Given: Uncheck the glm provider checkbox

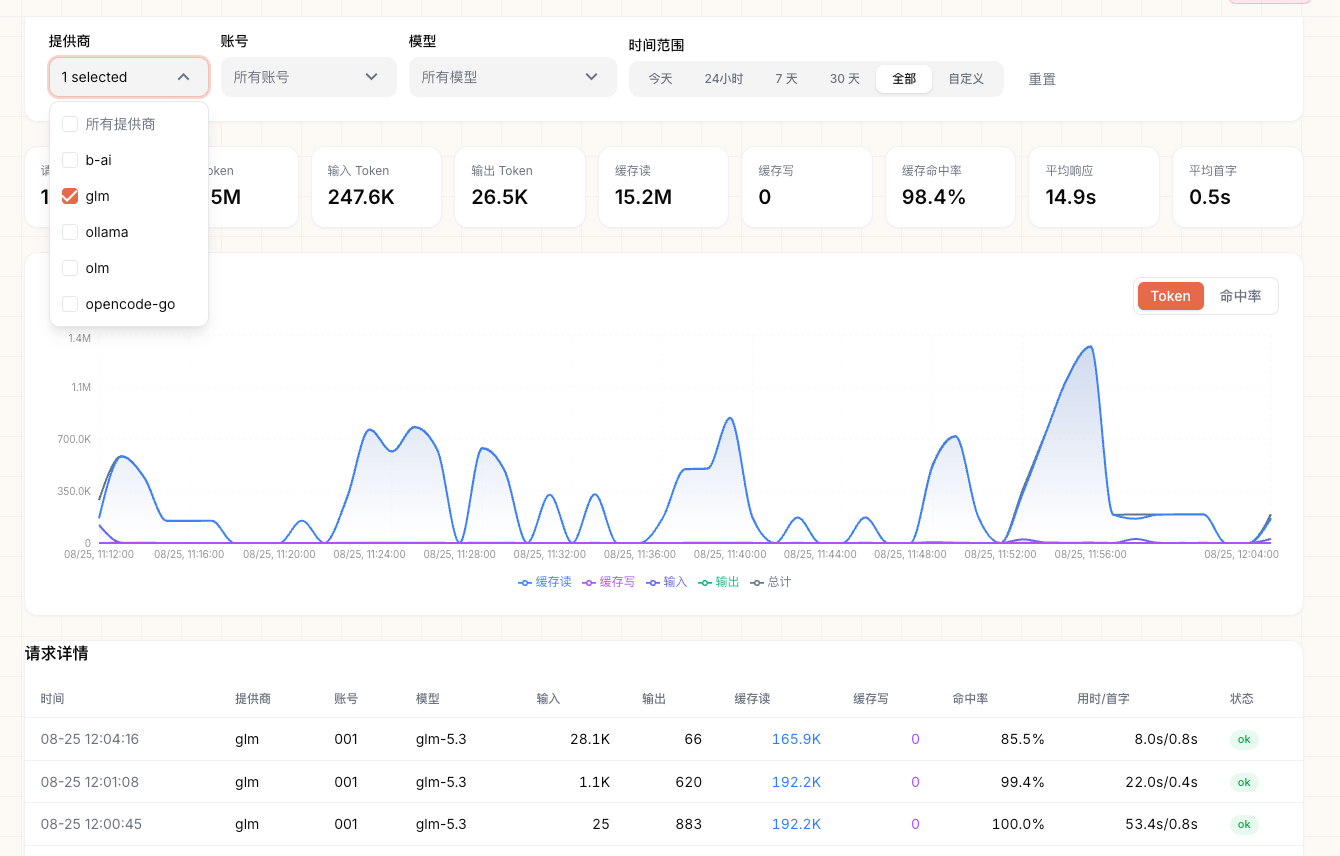Looking at the screenshot, I should click(70, 196).
